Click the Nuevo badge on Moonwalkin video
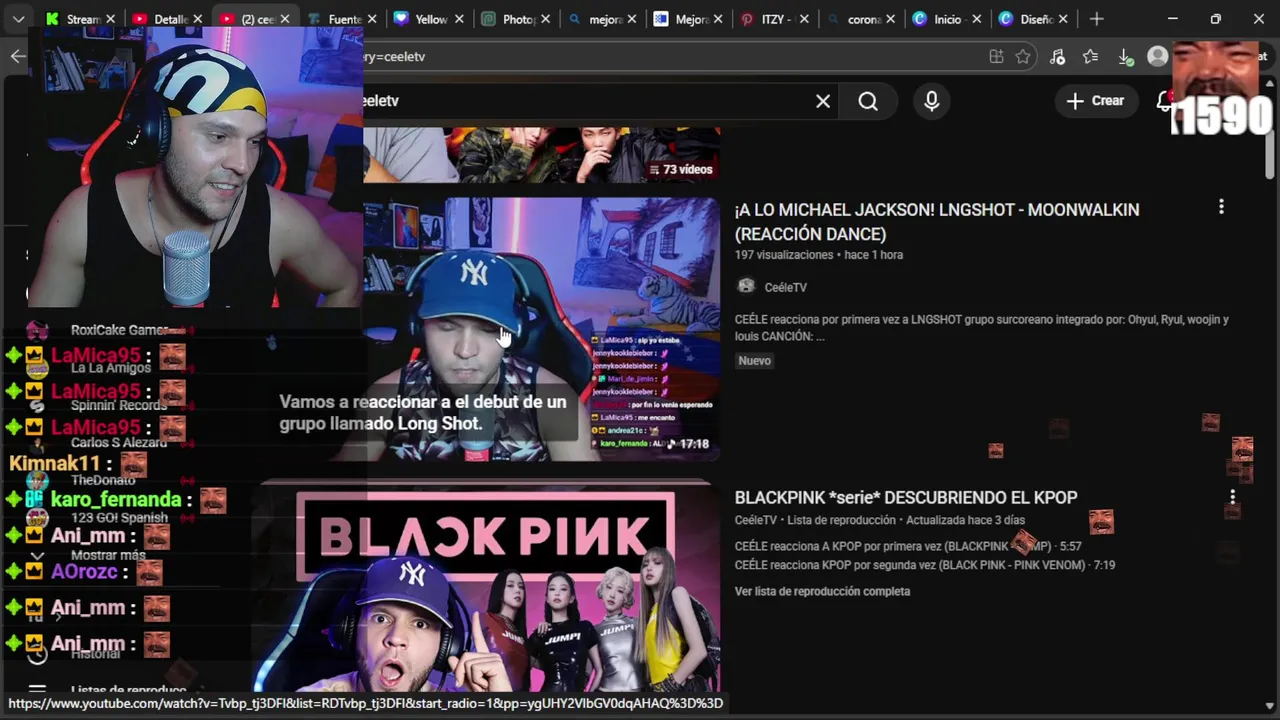The image size is (1280, 720). coord(754,360)
